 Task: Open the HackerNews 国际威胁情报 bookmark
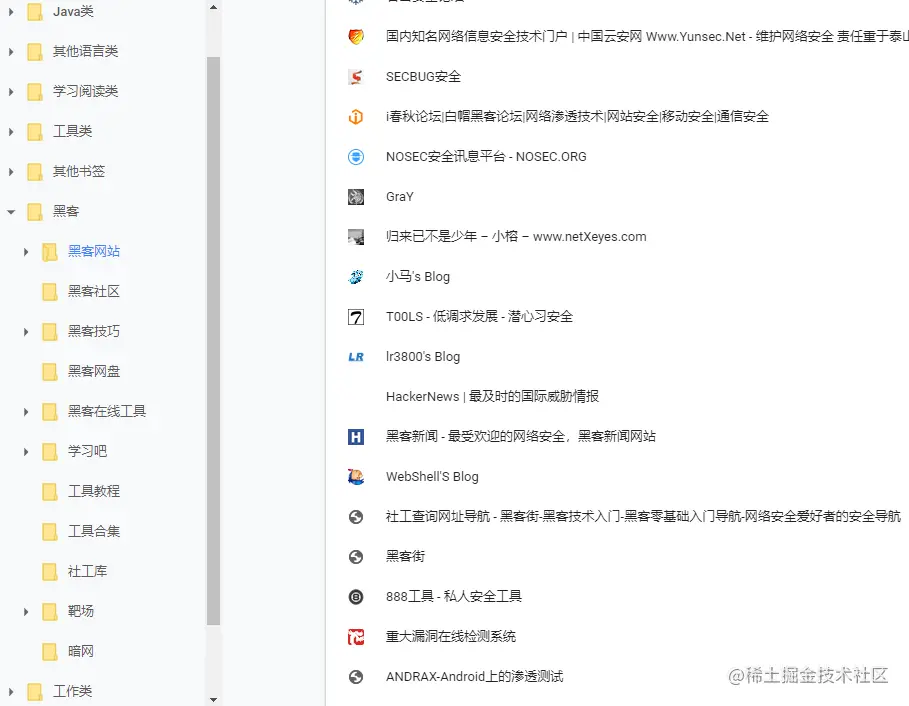tap(492, 396)
